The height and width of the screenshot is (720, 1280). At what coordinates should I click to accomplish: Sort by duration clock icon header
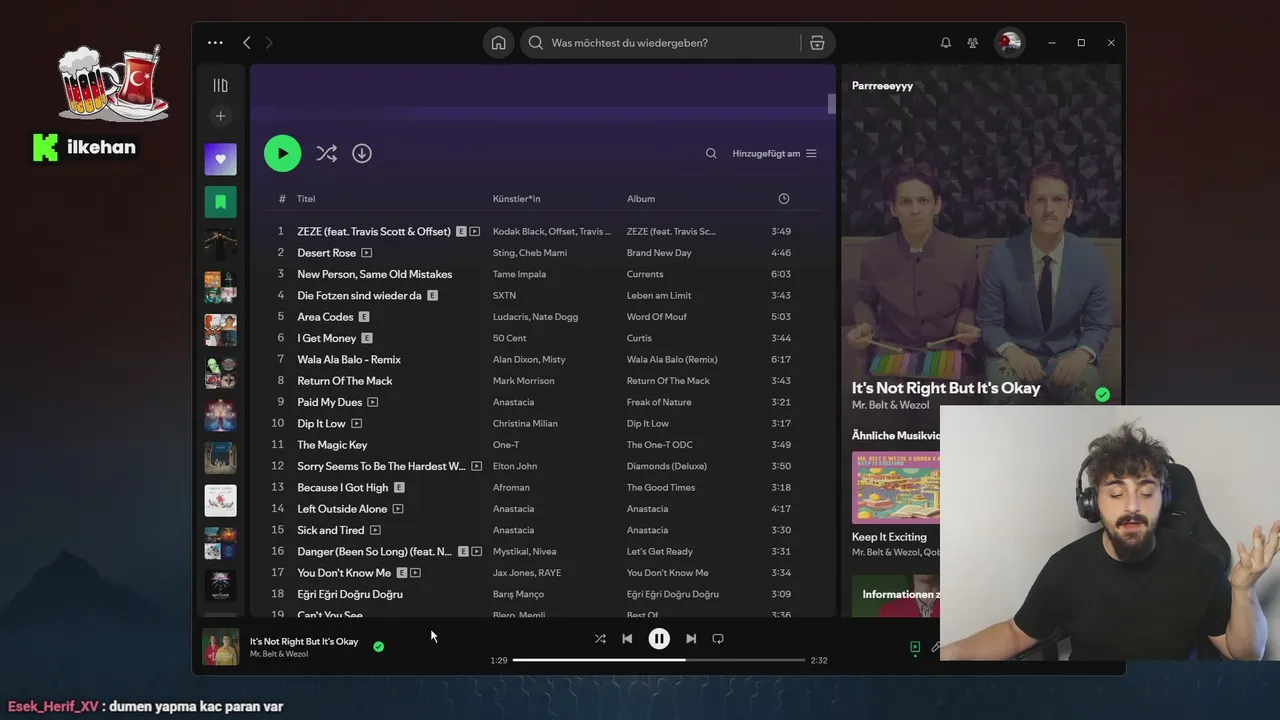coord(784,199)
